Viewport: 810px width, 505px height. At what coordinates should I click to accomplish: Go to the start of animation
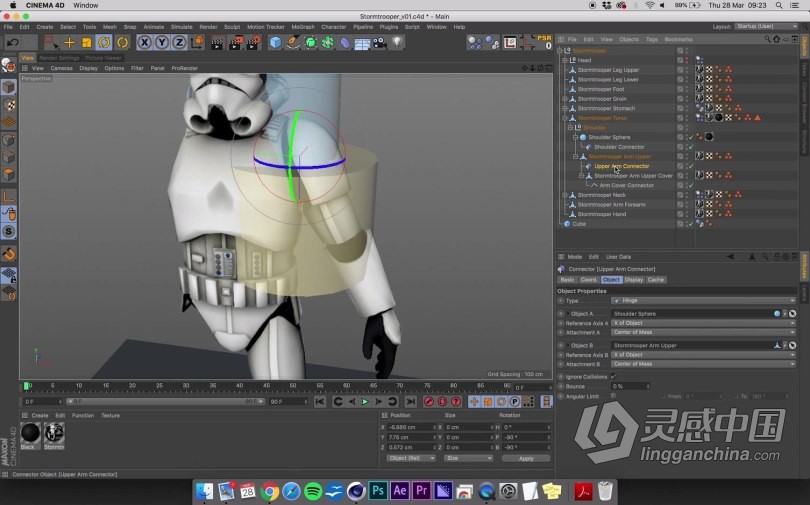pyautogui.click(x=320, y=402)
